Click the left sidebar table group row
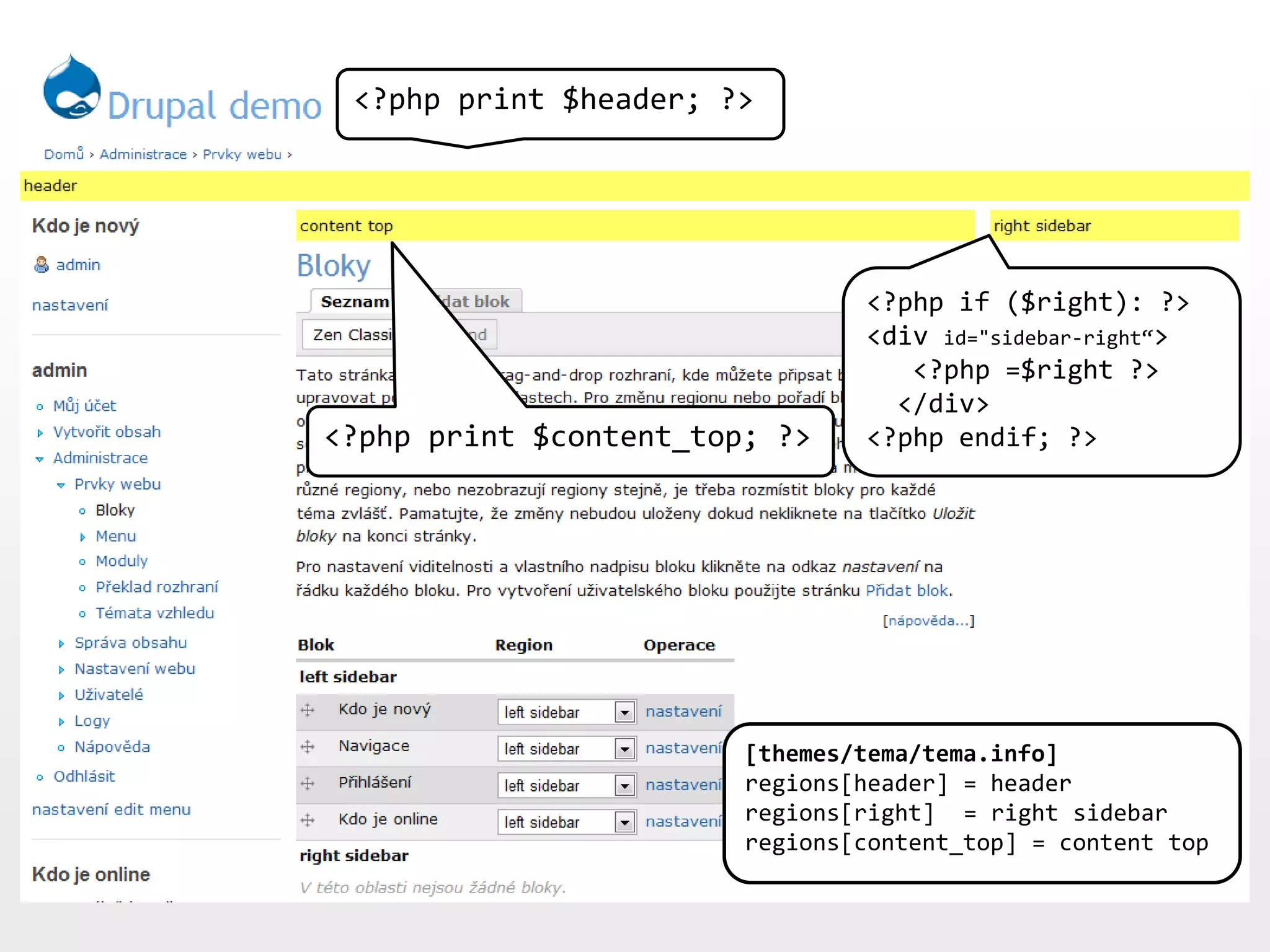 pyautogui.click(x=515, y=677)
